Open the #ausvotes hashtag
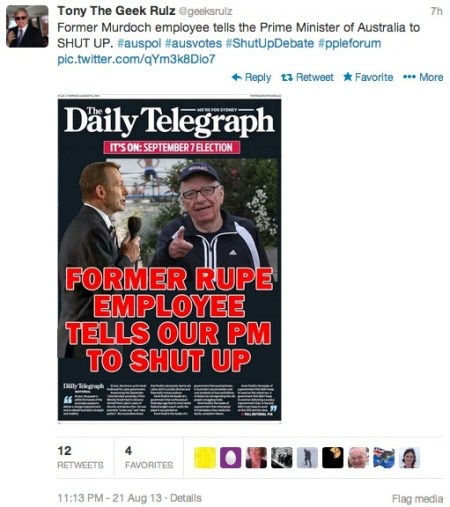The width and height of the screenshot is (450, 507). tap(193, 43)
